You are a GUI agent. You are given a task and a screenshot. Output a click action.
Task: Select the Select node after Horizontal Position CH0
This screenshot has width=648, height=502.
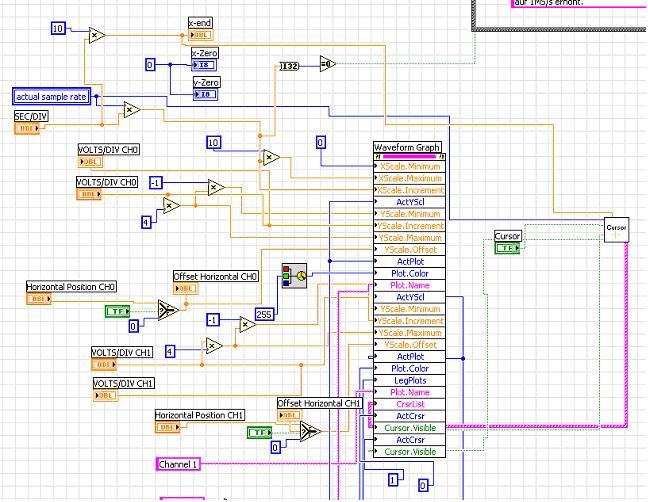point(167,310)
